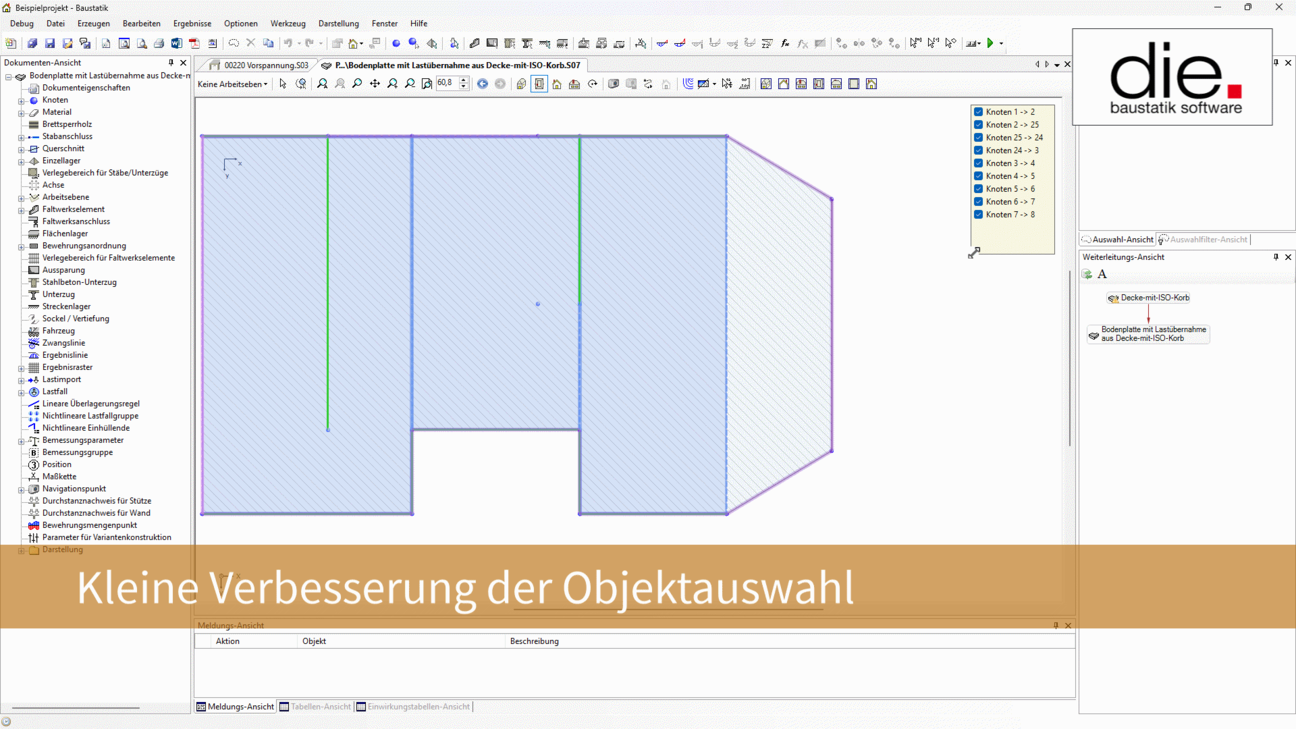Screen dimensions: 1296x729
Task: Click the blue back navigation arrow
Action: 483,84
